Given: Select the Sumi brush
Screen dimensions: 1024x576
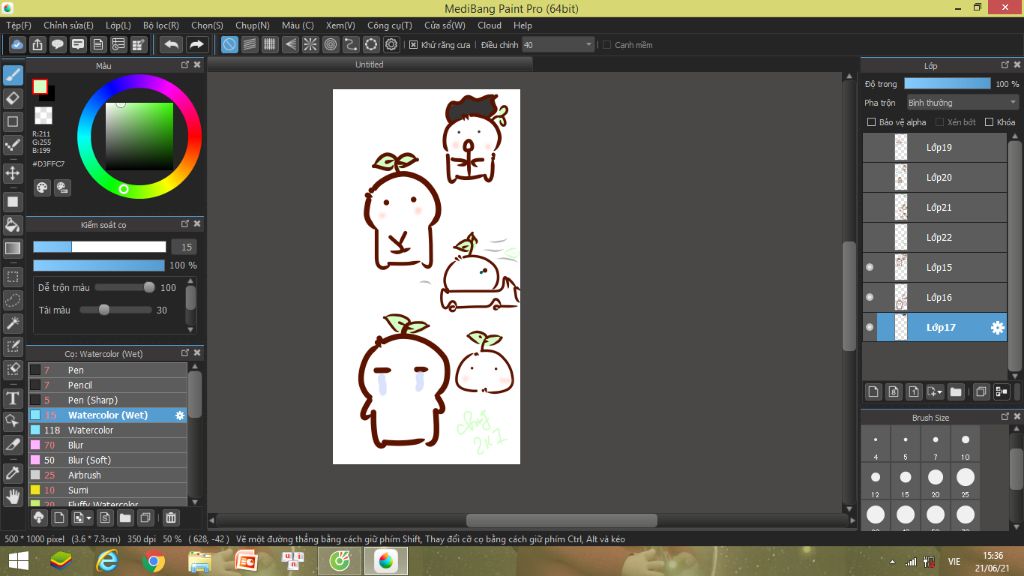Looking at the screenshot, I should coord(108,490).
